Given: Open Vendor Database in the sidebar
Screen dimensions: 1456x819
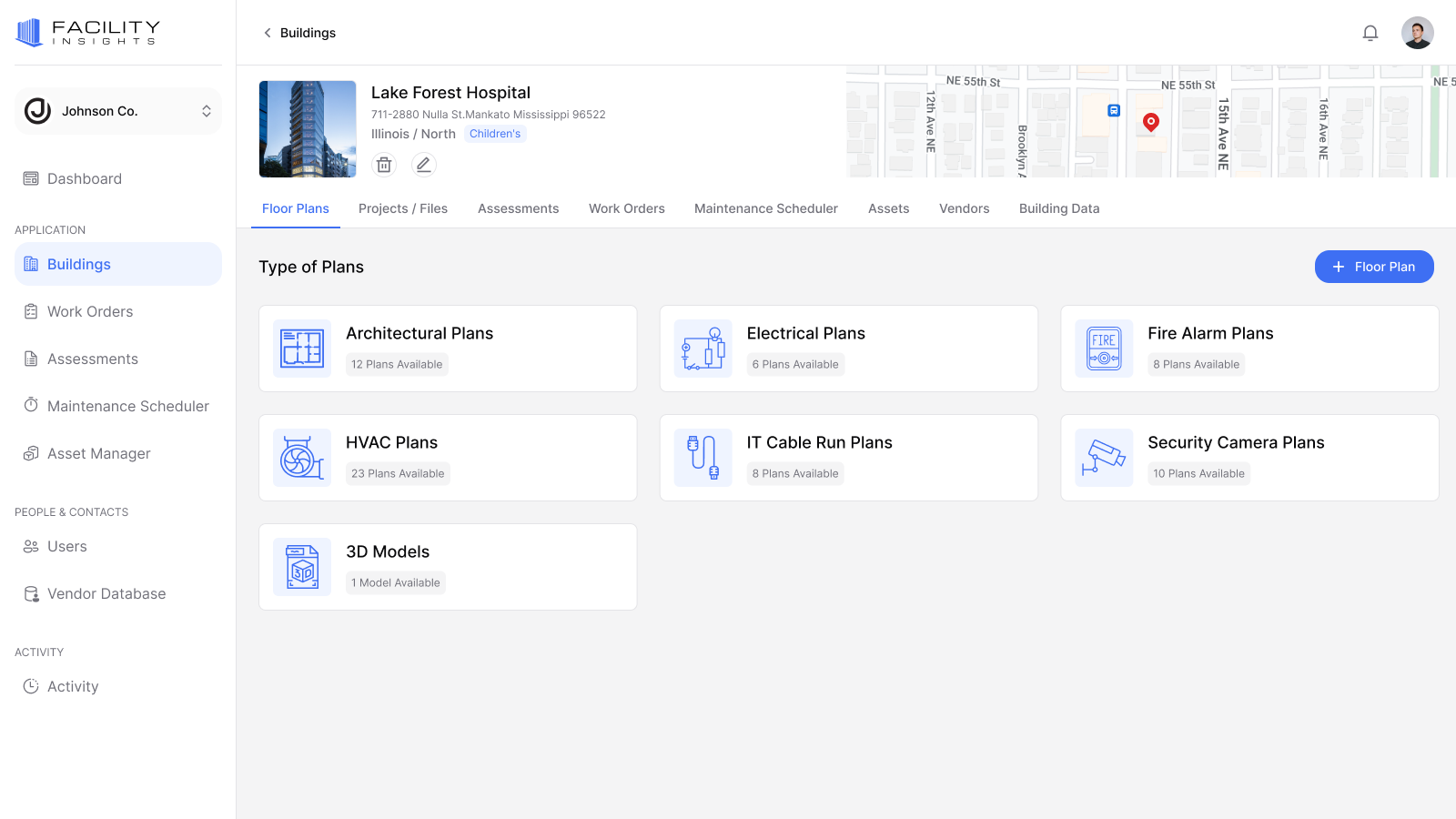Looking at the screenshot, I should click(x=106, y=593).
